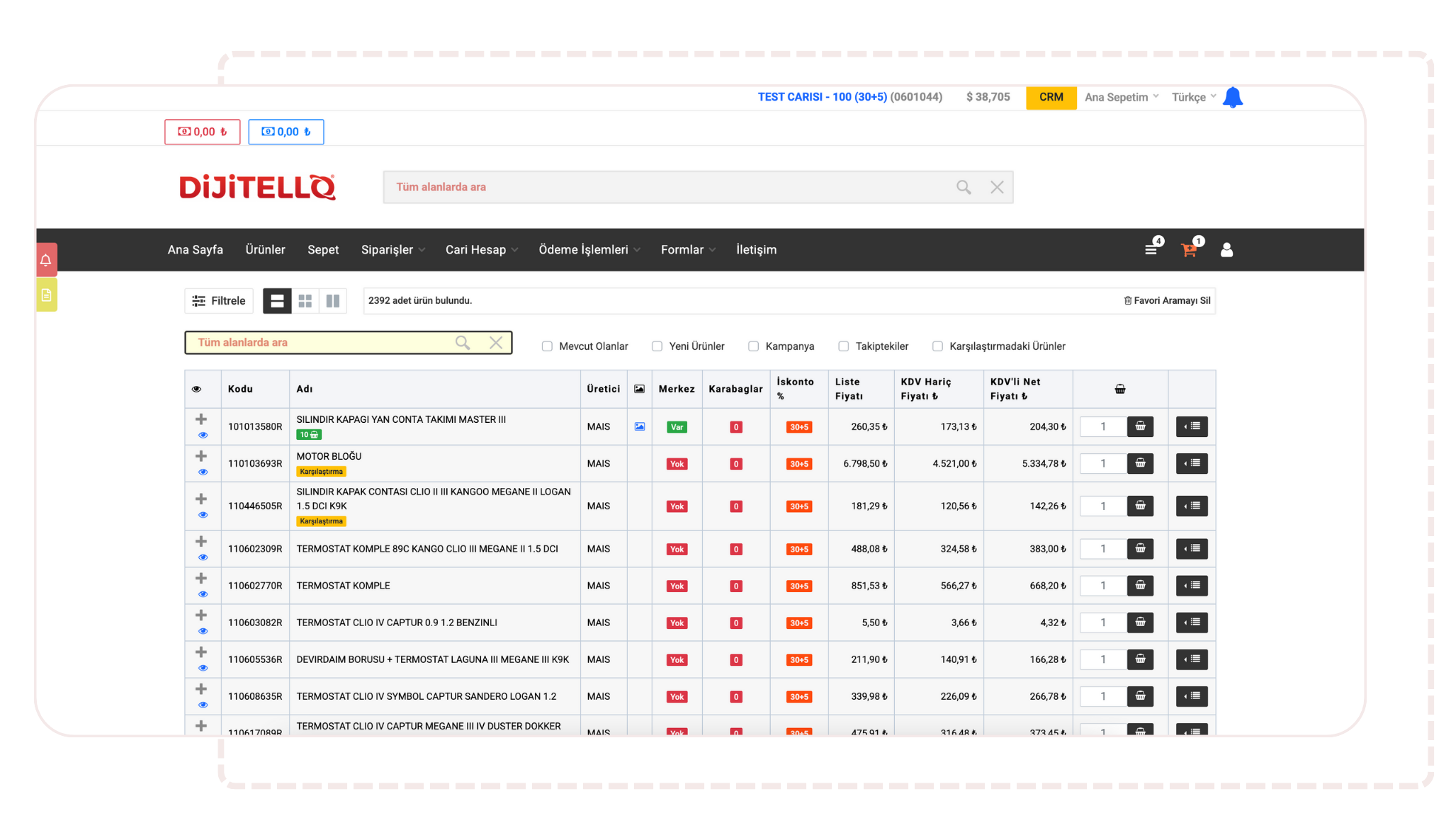Toggle eye icon for 101013580R row
Viewport: 1451px width, 840px height.
point(203,435)
